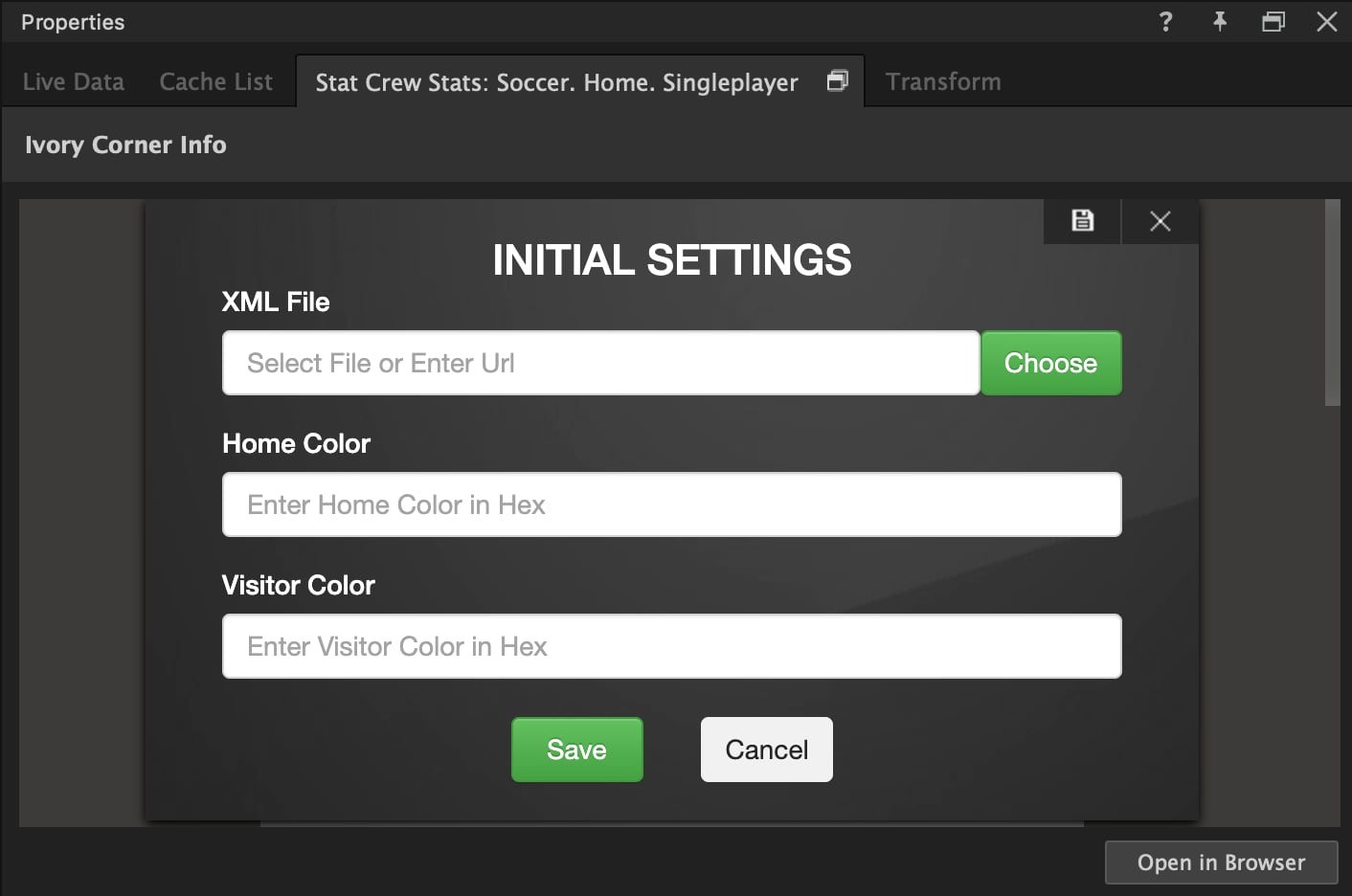Undock the Properties panel window
1352x896 pixels.
(1273, 22)
